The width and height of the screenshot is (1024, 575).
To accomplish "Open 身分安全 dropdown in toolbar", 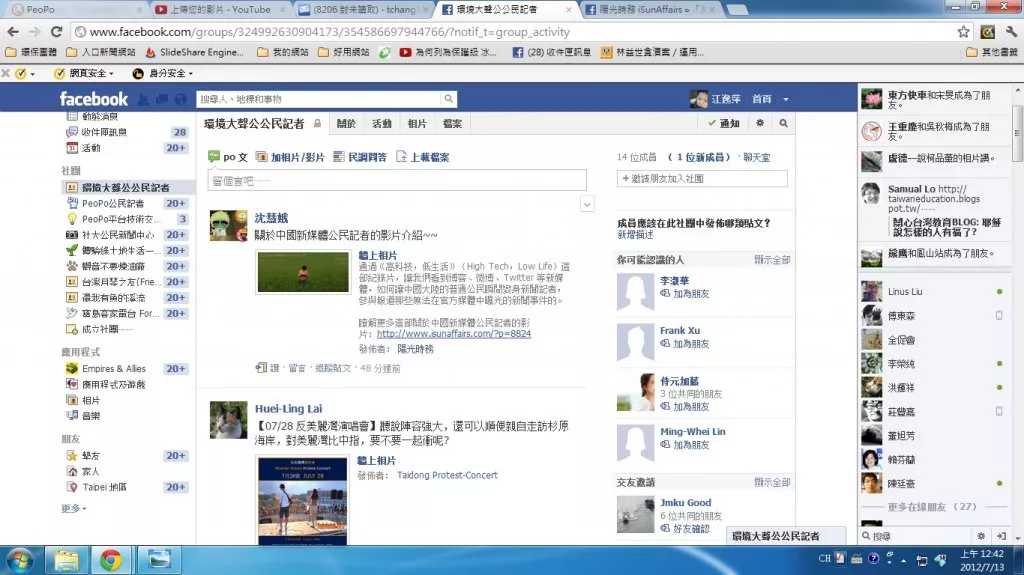I will 163,73.
